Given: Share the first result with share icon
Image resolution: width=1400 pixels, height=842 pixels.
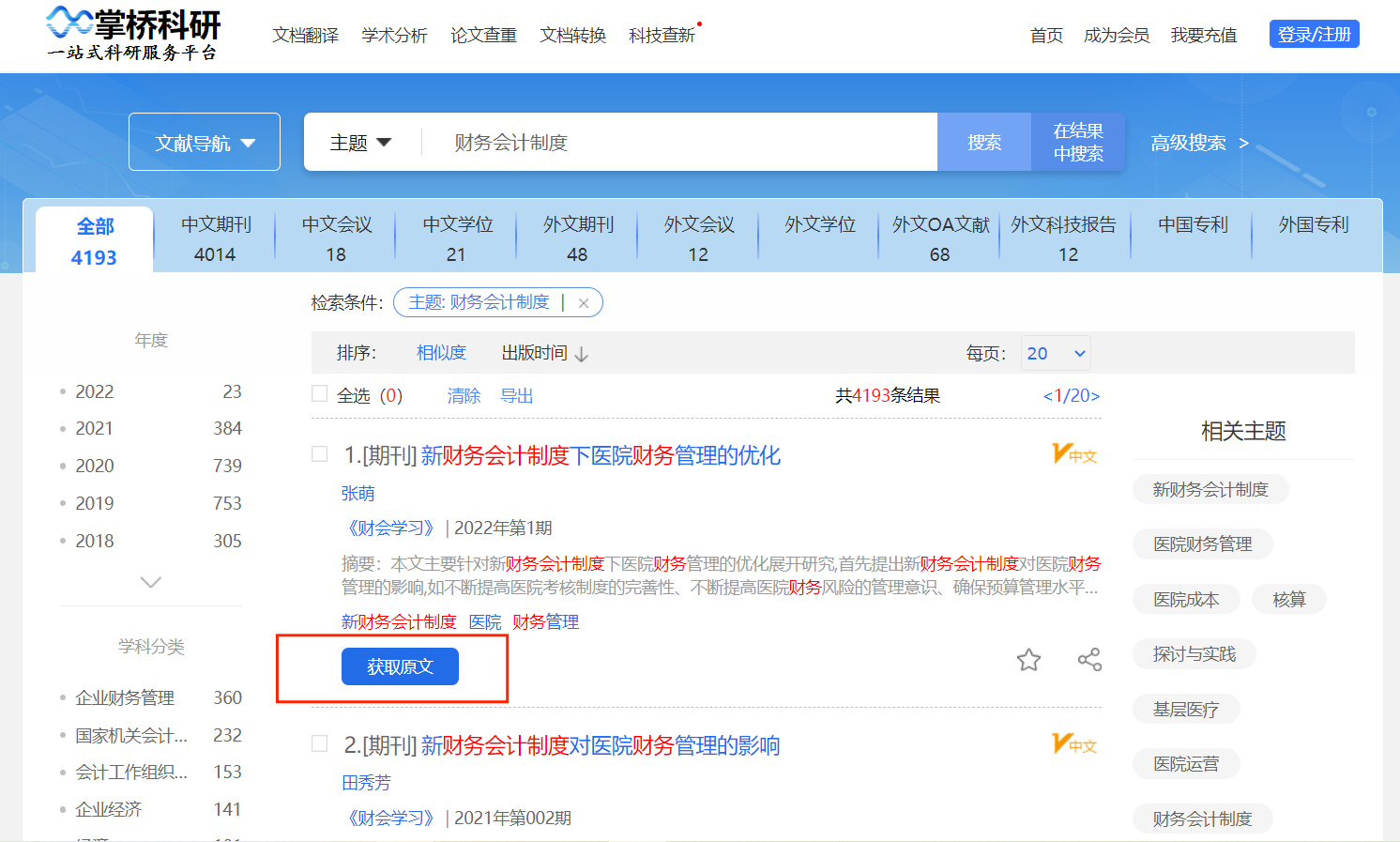Looking at the screenshot, I should (1089, 660).
